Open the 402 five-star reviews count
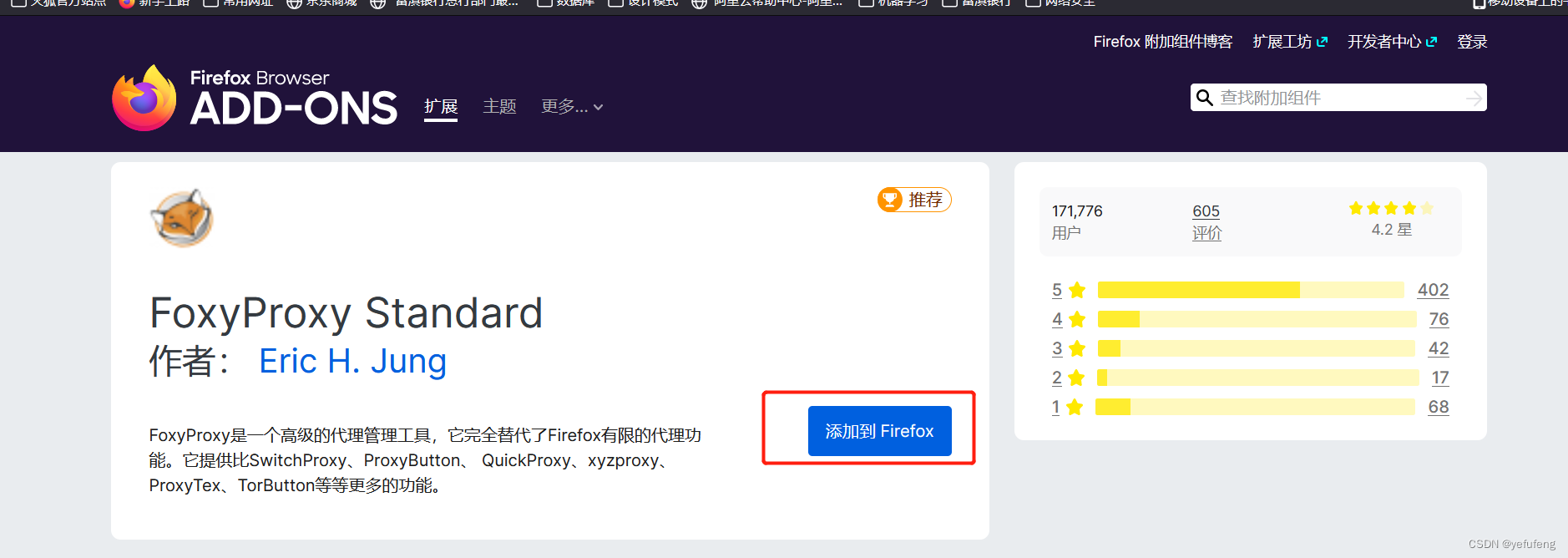The image size is (1568, 558). point(1433,290)
